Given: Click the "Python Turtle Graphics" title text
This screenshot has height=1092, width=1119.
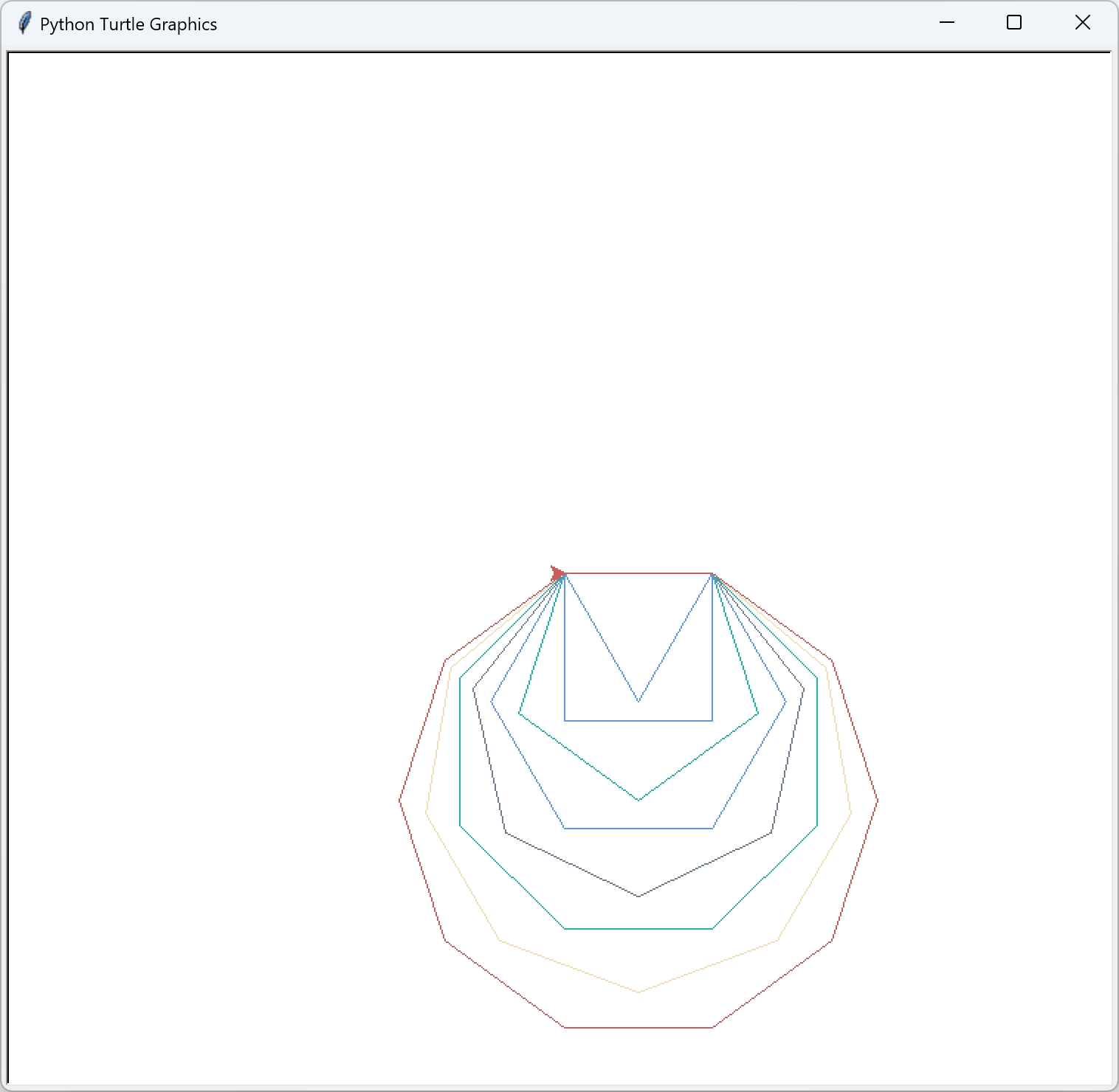Looking at the screenshot, I should pyautogui.click(x=128, y=24).
